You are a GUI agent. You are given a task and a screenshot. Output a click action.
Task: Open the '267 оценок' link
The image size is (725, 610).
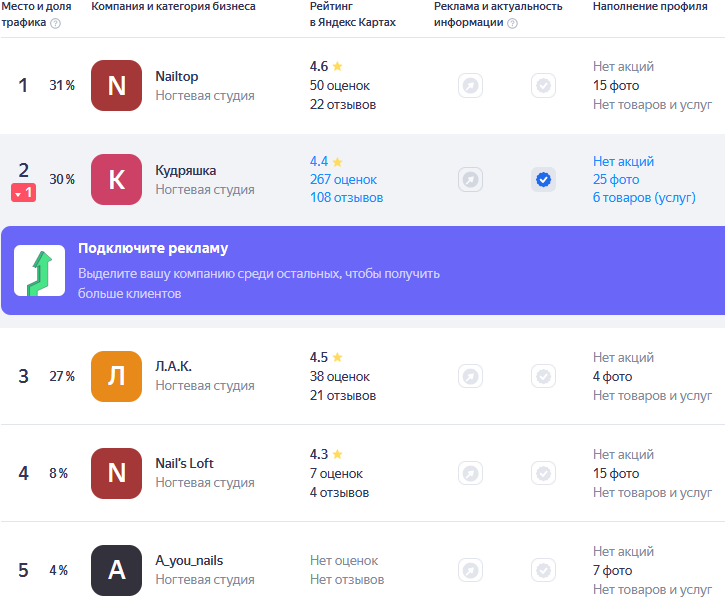tap(344, 179)
